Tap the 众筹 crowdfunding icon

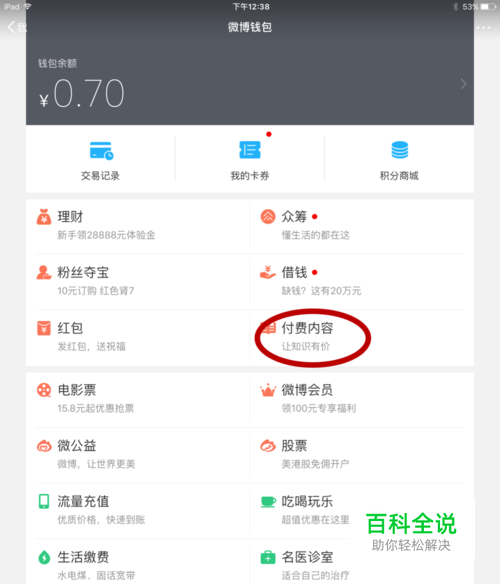click(x=268, y=216)
